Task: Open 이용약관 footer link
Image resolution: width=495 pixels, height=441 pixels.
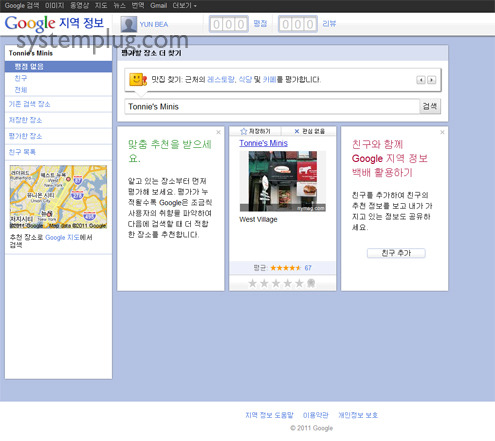Action: [x=315, y=415]
